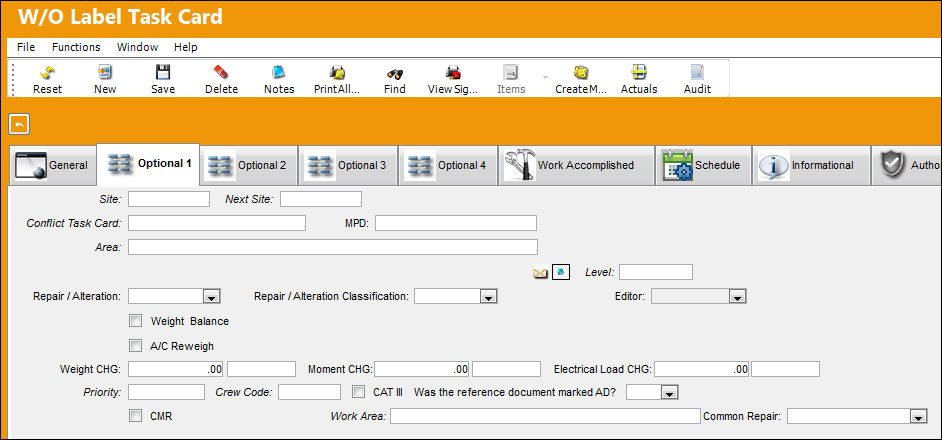Click the Moment CHG unit field

pos(506,369)
